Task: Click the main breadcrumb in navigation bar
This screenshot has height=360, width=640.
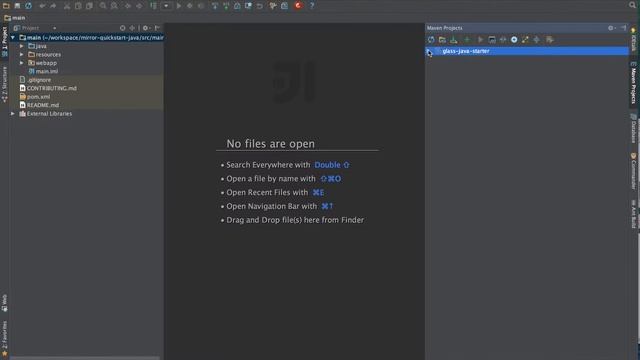Action: click(15, 18)
